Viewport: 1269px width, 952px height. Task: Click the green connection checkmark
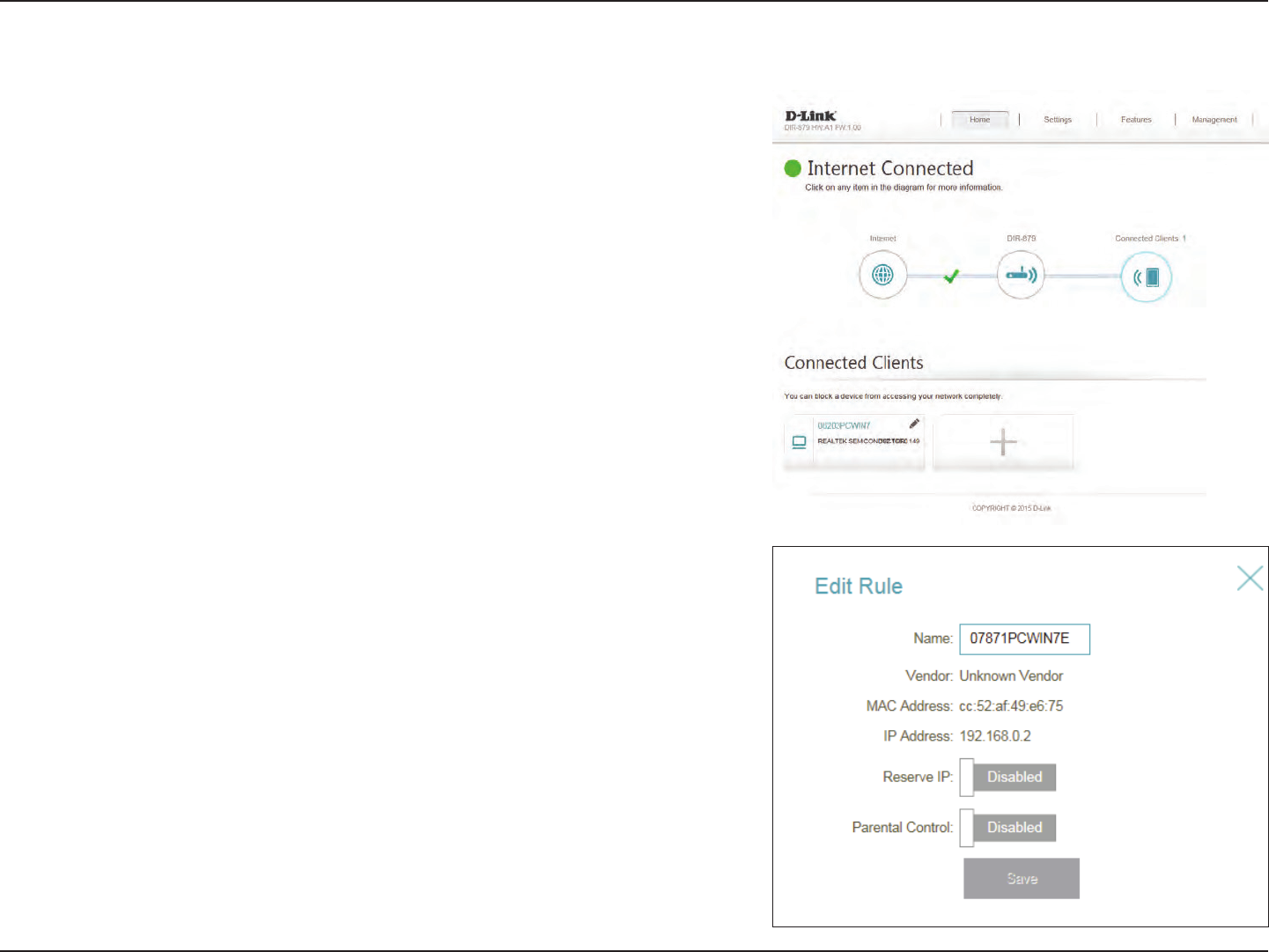[951, 277]
